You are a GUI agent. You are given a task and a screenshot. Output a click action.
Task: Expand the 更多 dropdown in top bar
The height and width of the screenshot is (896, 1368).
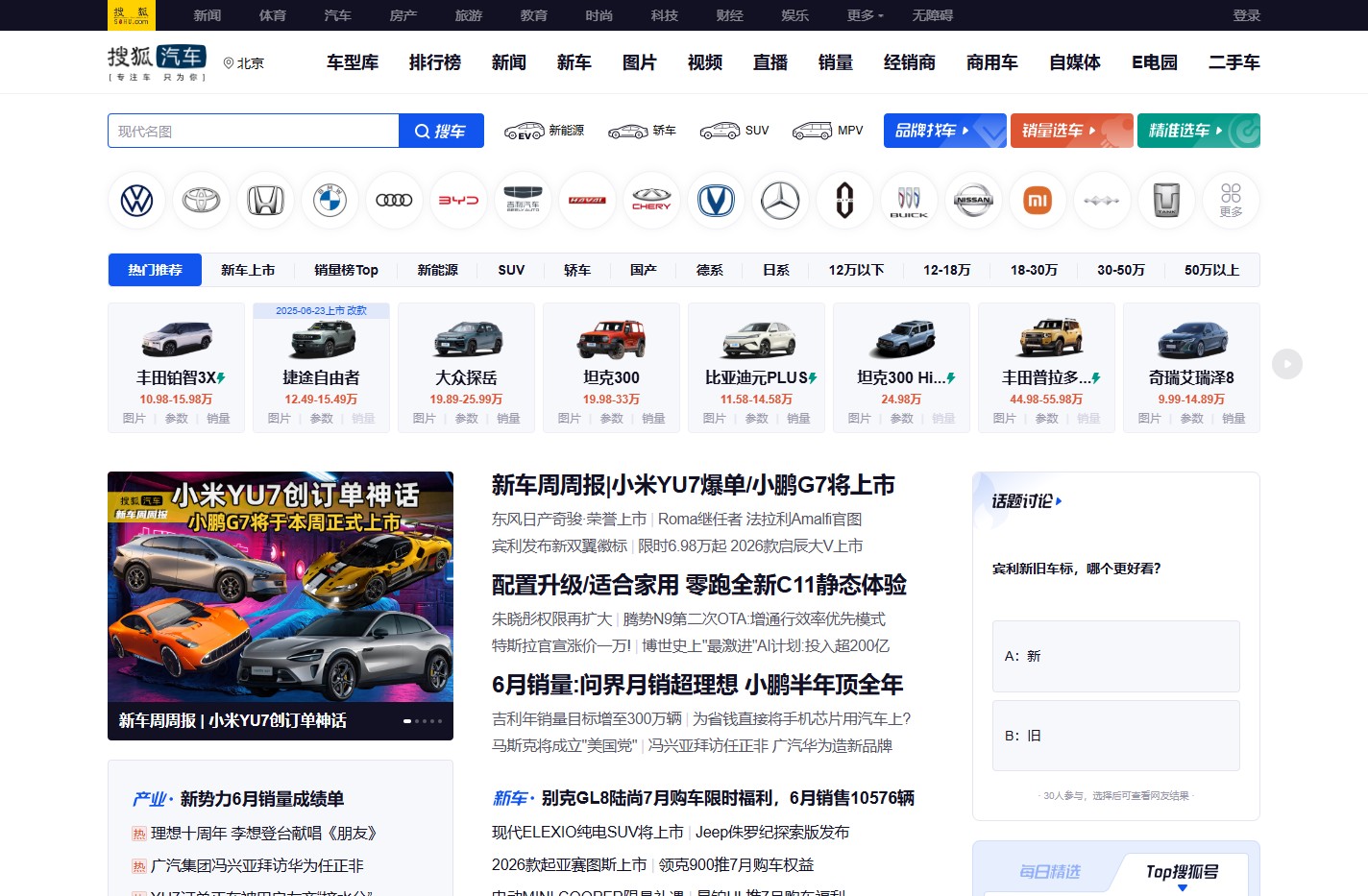coord(865,15)
